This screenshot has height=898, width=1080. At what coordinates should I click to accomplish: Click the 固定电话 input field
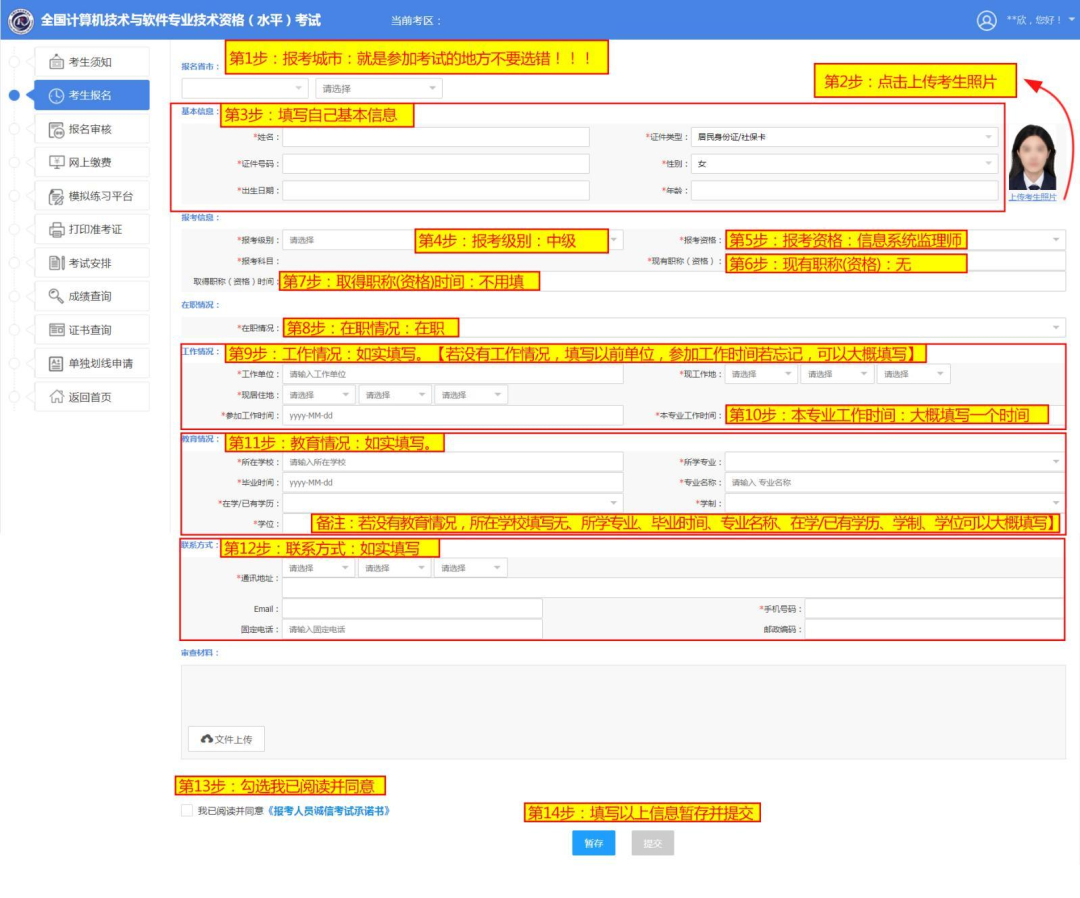point(412,629)
